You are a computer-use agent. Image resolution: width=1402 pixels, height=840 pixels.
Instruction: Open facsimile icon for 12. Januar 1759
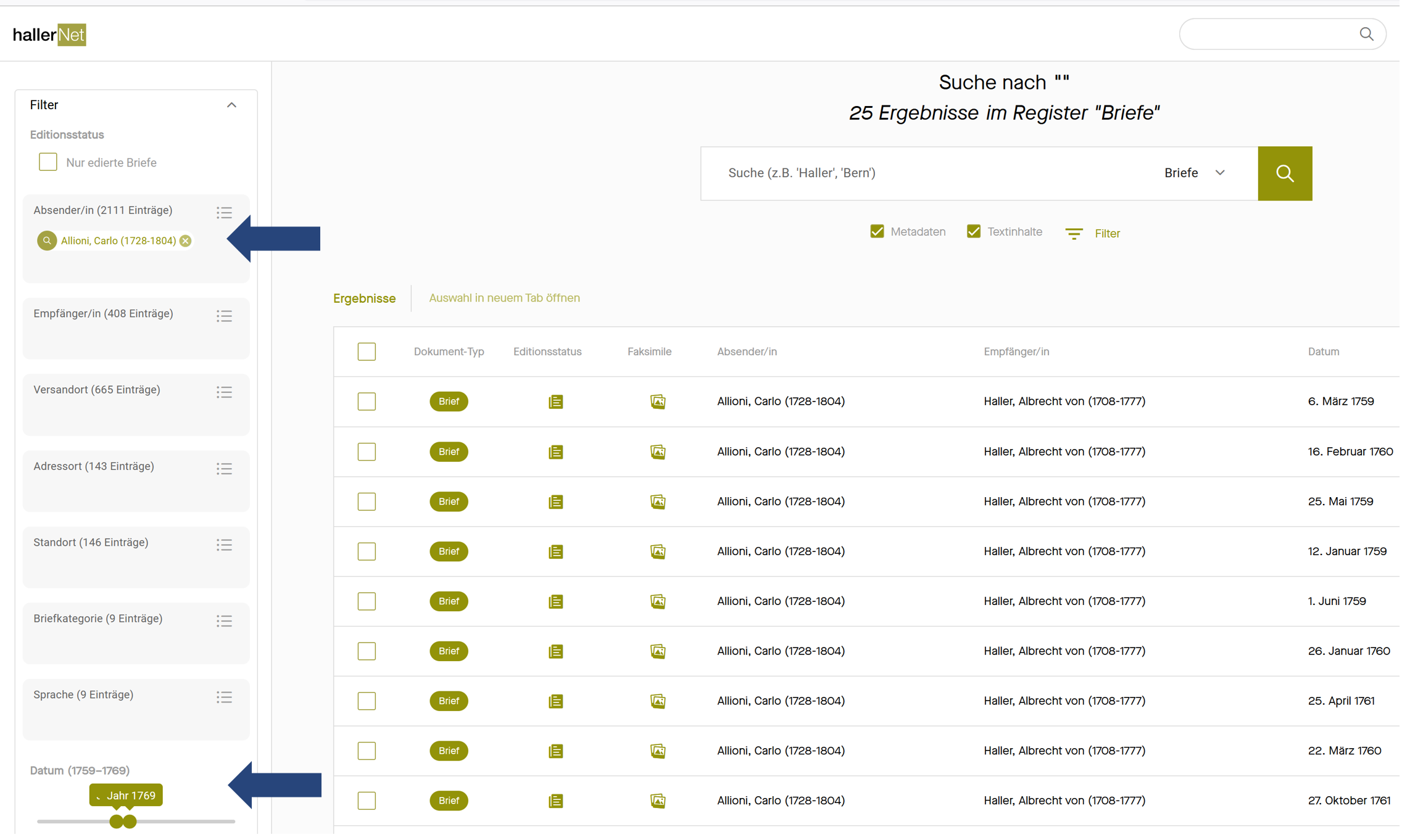point(658,552)
